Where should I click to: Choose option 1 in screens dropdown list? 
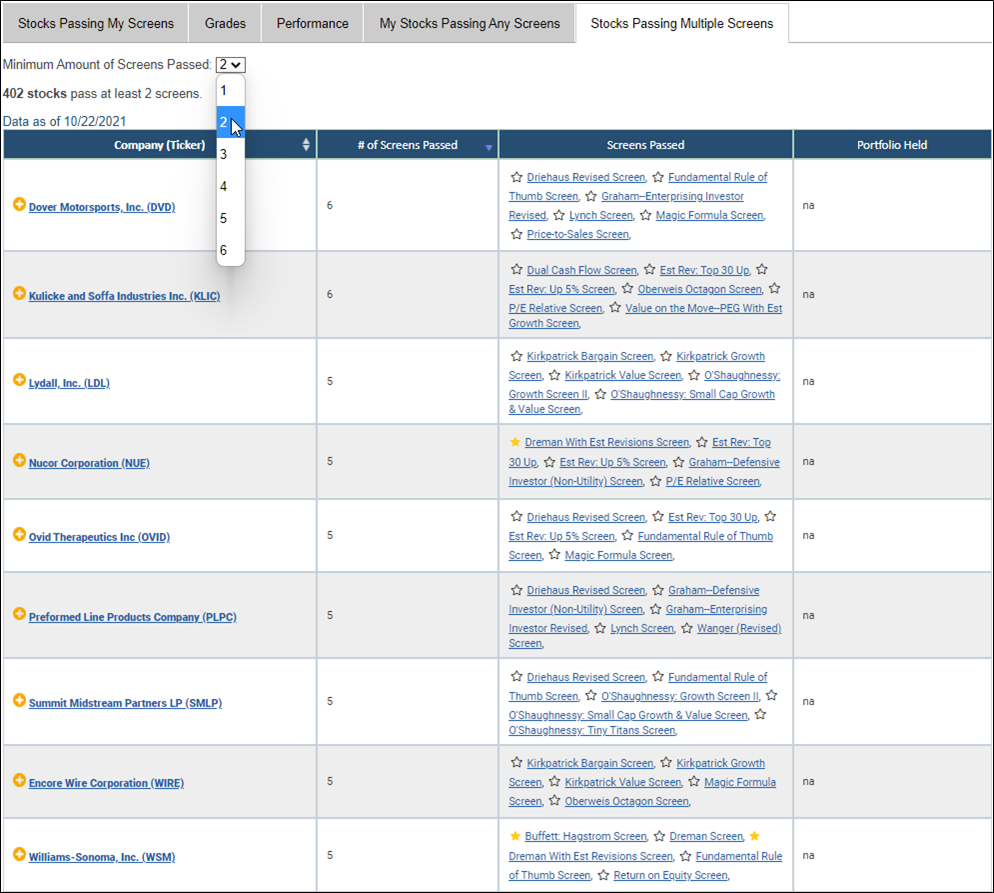tap(230, 91)
